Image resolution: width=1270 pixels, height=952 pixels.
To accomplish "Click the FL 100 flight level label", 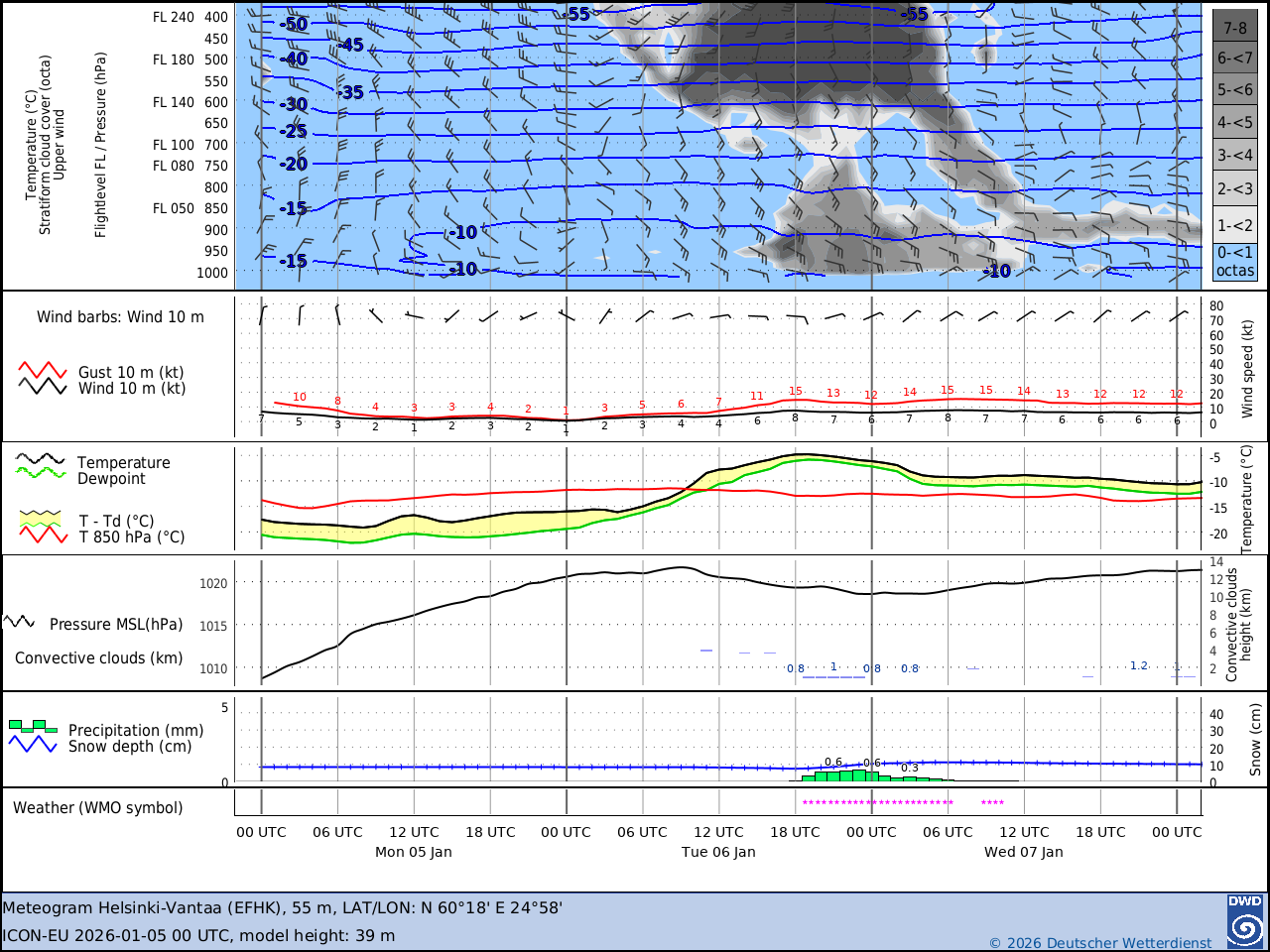I will click(174, 145).
